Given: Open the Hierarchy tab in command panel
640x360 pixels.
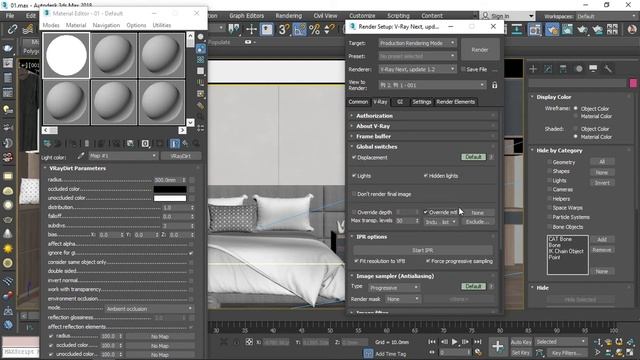Looking at the screenshot, I should click(563, 69).
